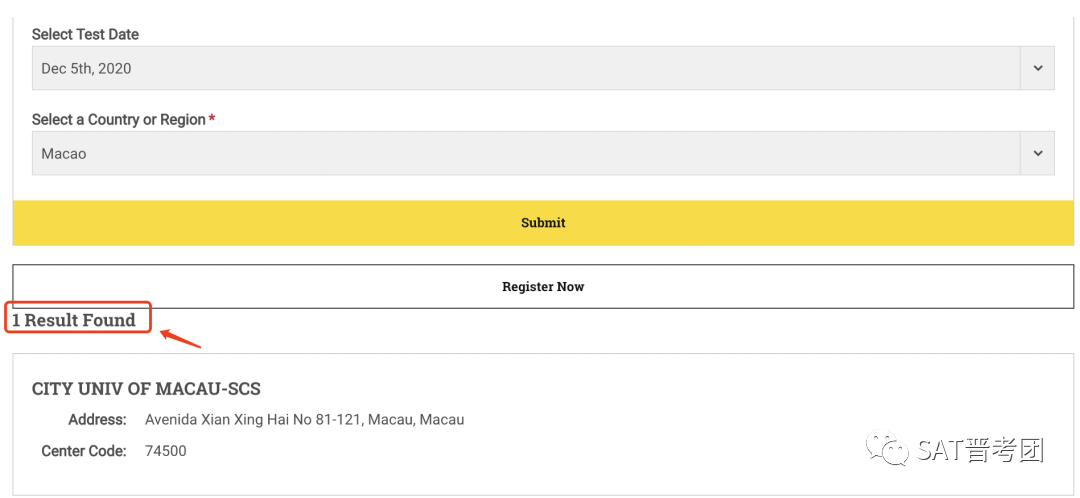This screenshot has height=498, width=1080.
Task: Click the Register Now button
Action: click(x=543, y=287)
